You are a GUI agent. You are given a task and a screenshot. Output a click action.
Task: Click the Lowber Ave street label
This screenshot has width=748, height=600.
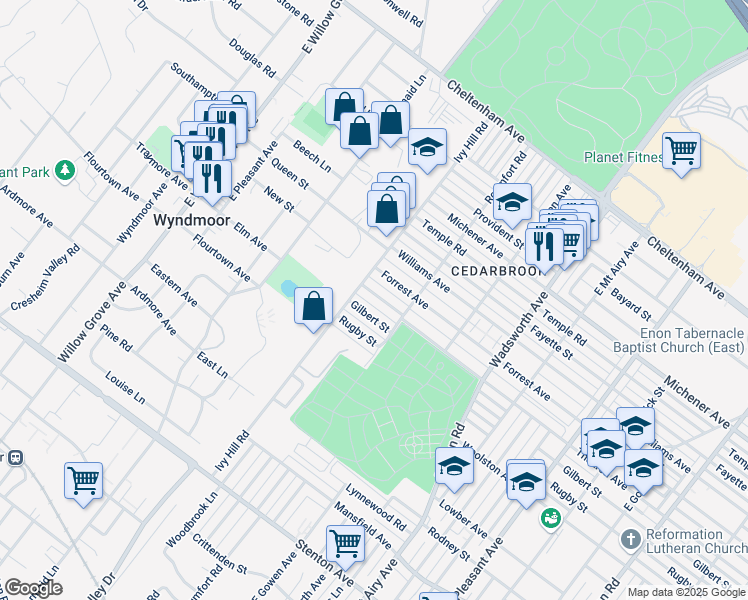463,519
